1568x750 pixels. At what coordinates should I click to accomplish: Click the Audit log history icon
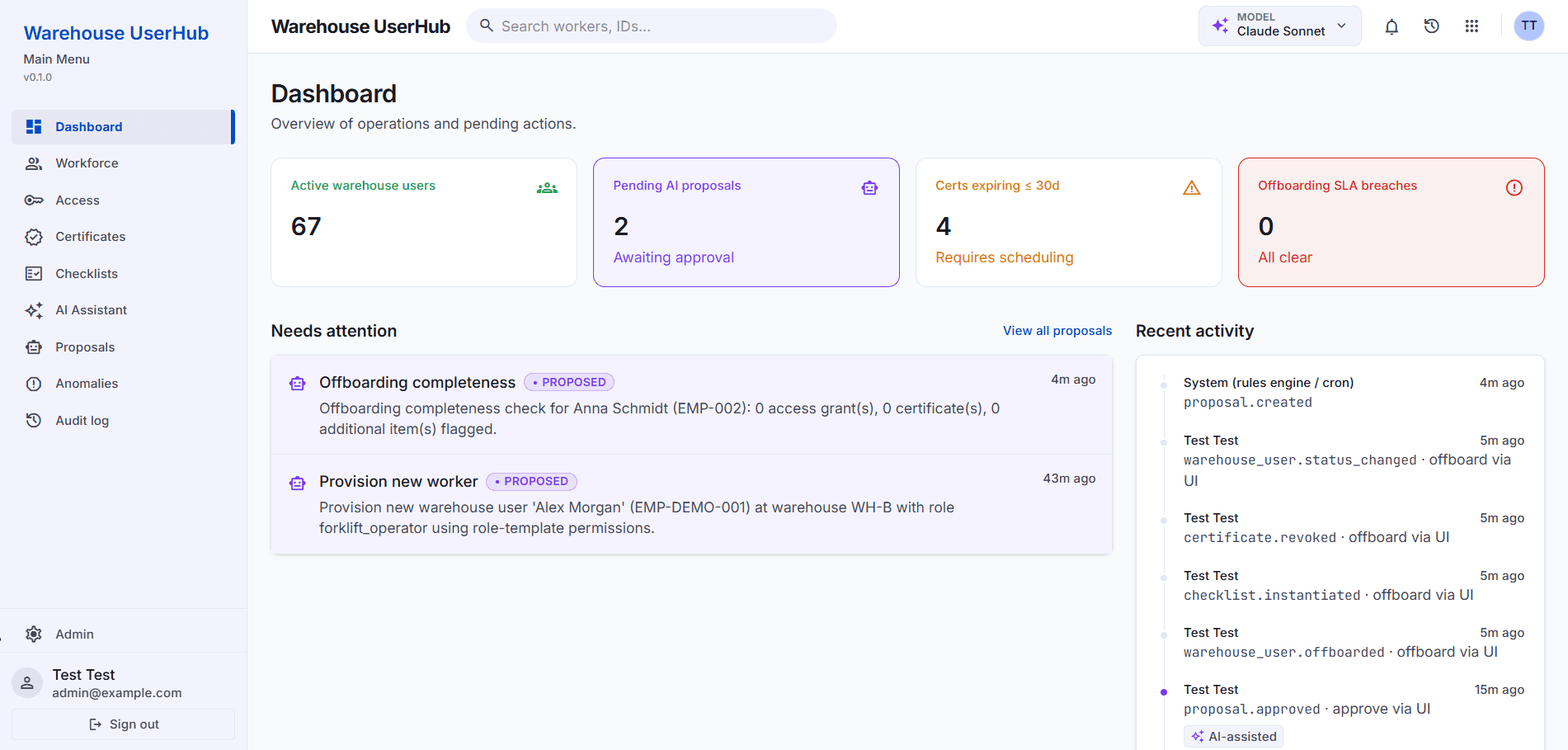34,421
